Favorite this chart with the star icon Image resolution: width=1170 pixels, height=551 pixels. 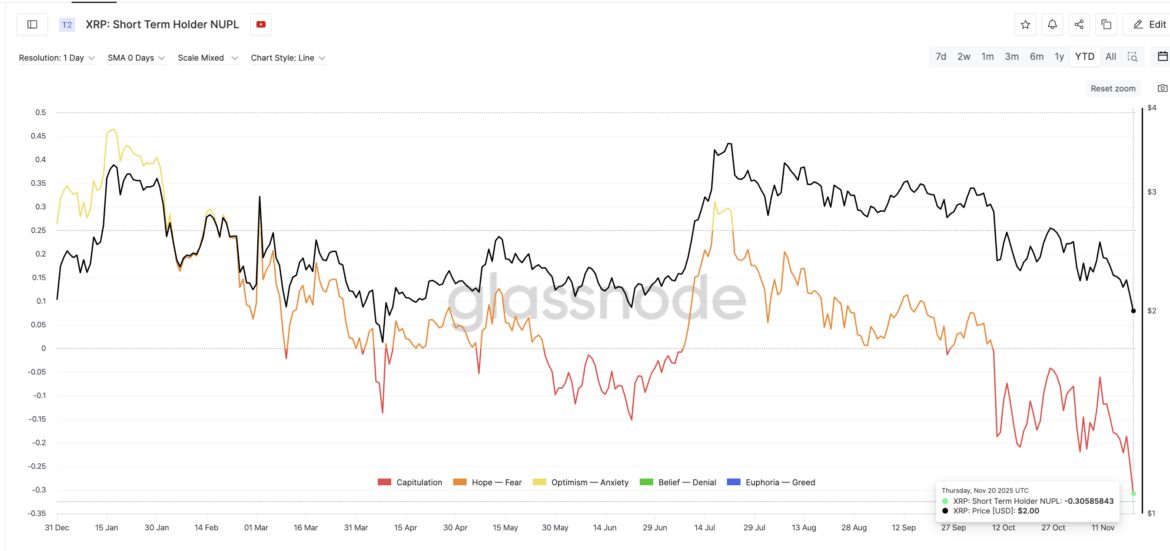[x=1025, y=24]
